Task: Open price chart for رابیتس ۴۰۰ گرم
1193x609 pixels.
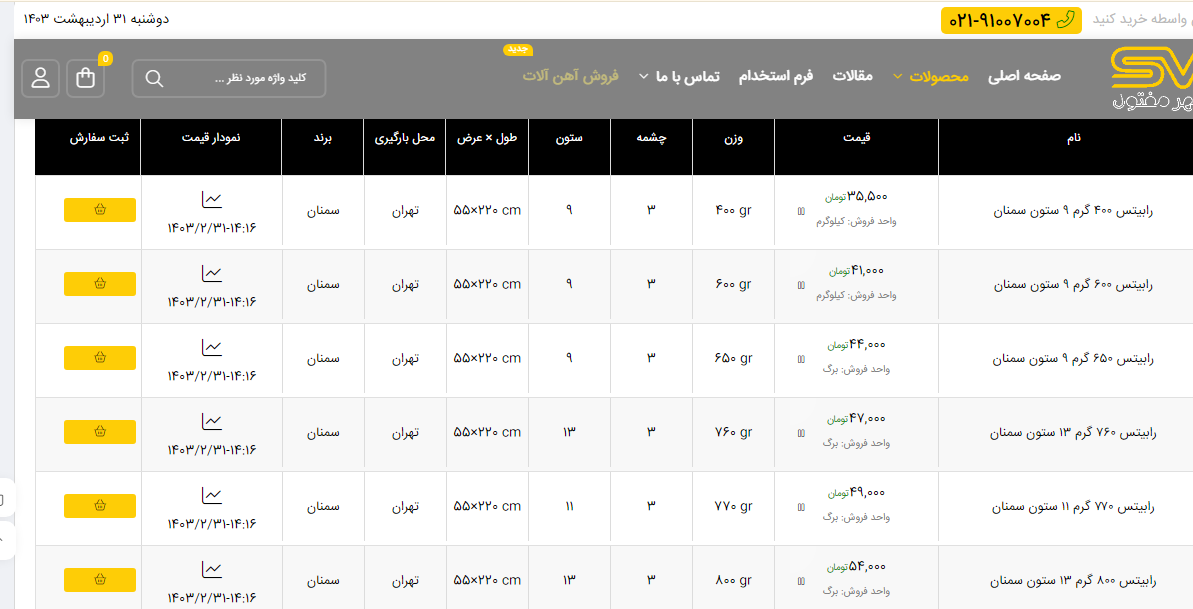Action: point(211,199)
